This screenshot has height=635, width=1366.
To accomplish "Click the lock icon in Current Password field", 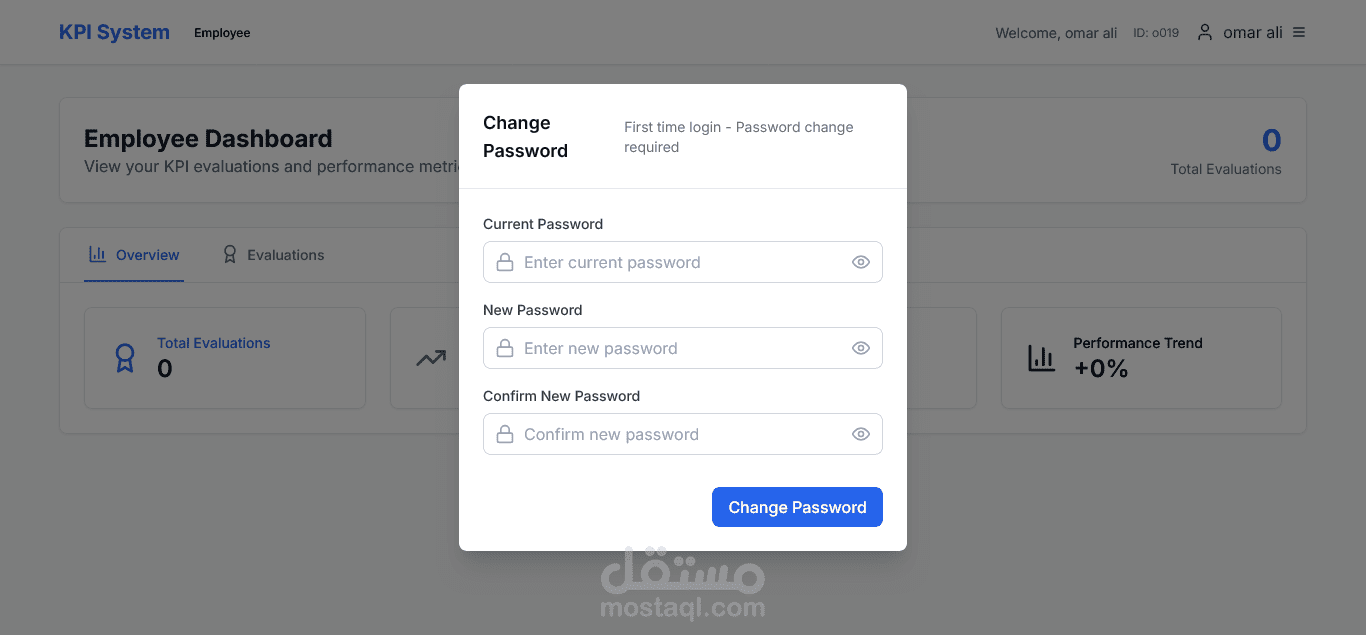I will click(x=505, y=262).
